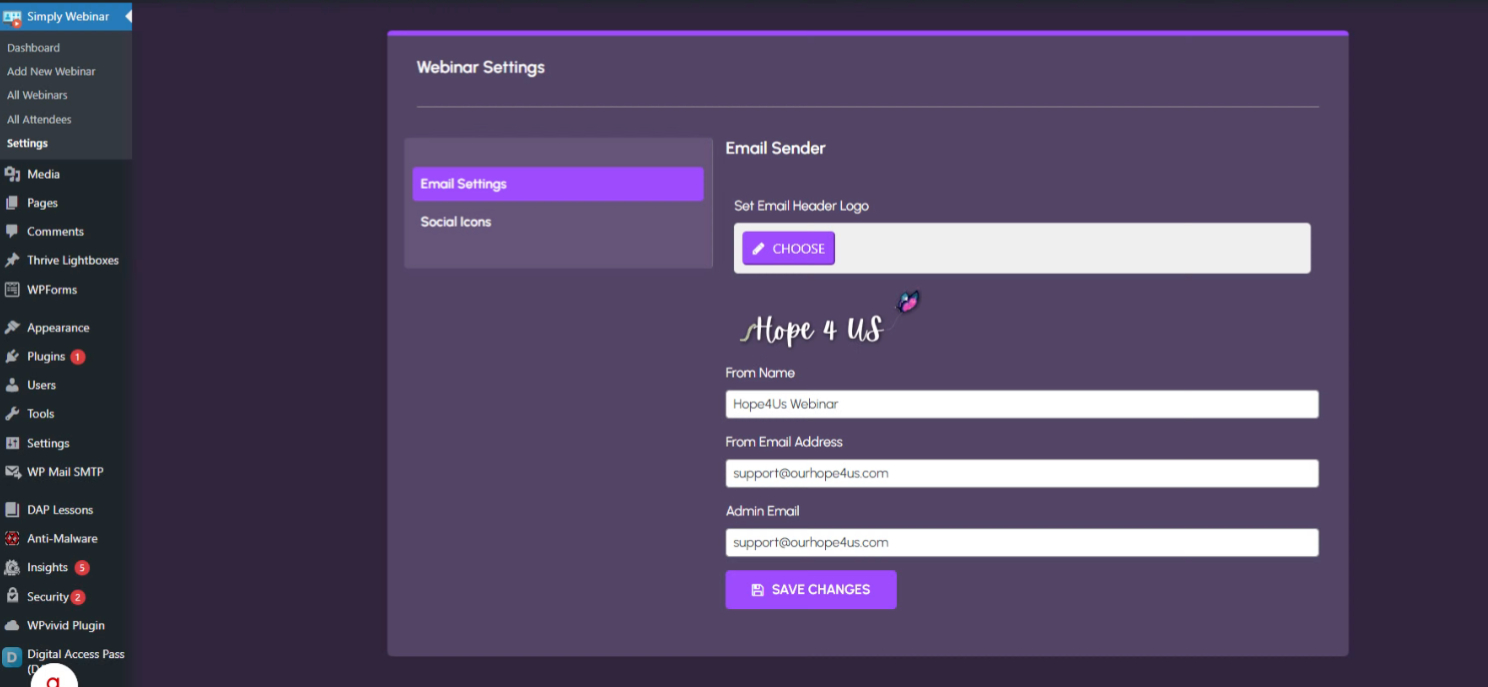
Task: Click into the From Email Address field
Action: [1021, 473]
